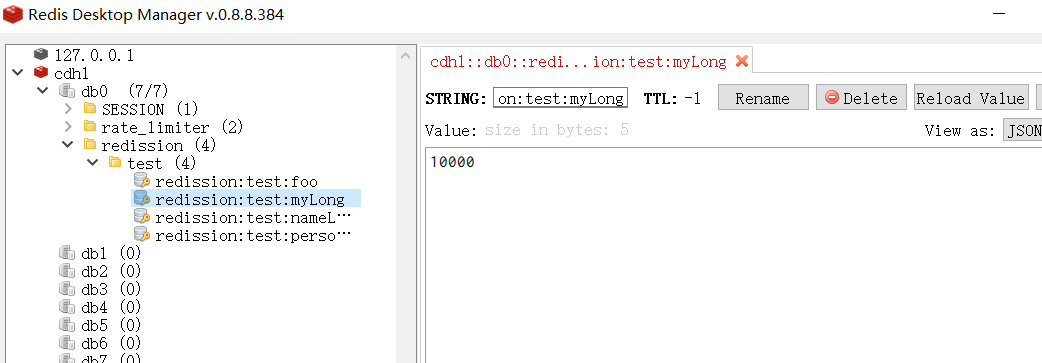This screenshot has width=1042, height=363.
Task: Open key redission:test:myLong
Action: [249, 199]
